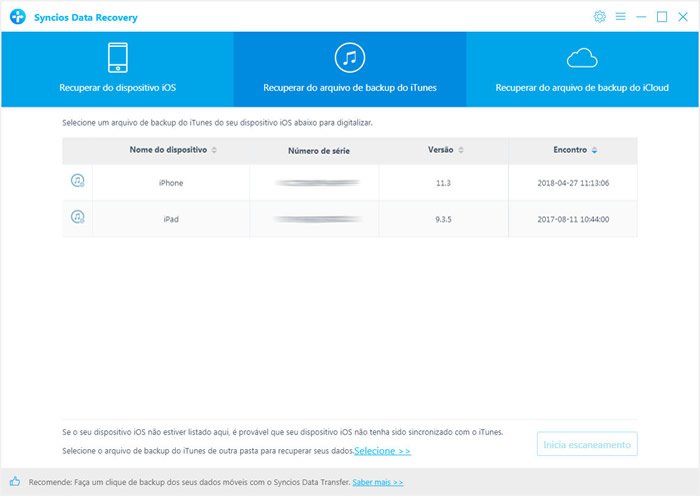Open Recuperar do arquivo de backup do iCloud tab

coord(582,69)
